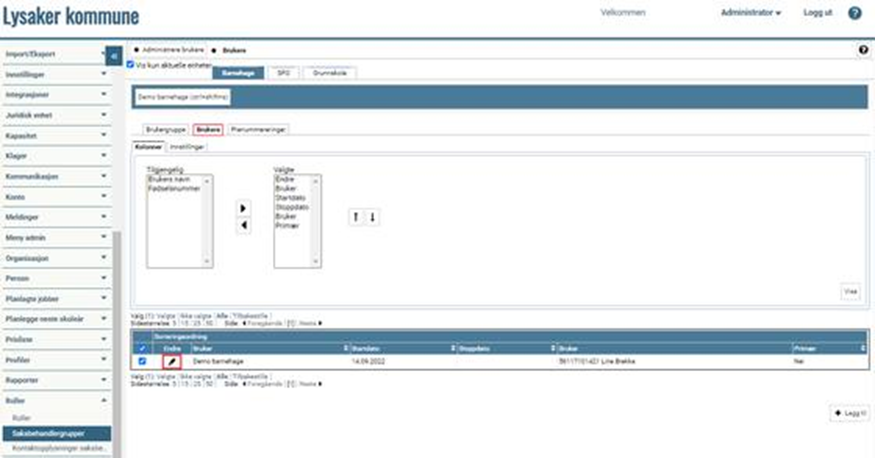Click the left arrow to remove a column

(x=243, y=226)
